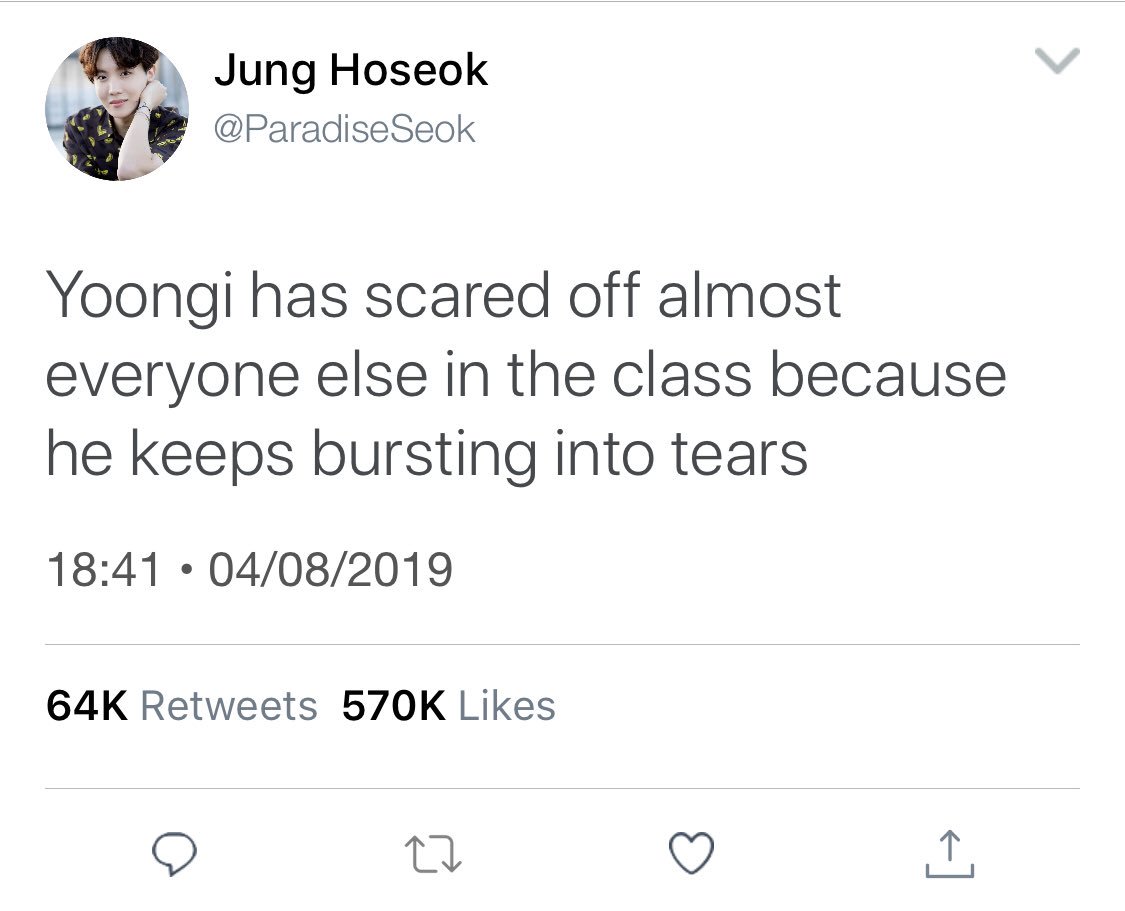Viewport: 1125px width, 911px height.
Task: Select the word Yoongi in the tweet
Action: (140, 298)
